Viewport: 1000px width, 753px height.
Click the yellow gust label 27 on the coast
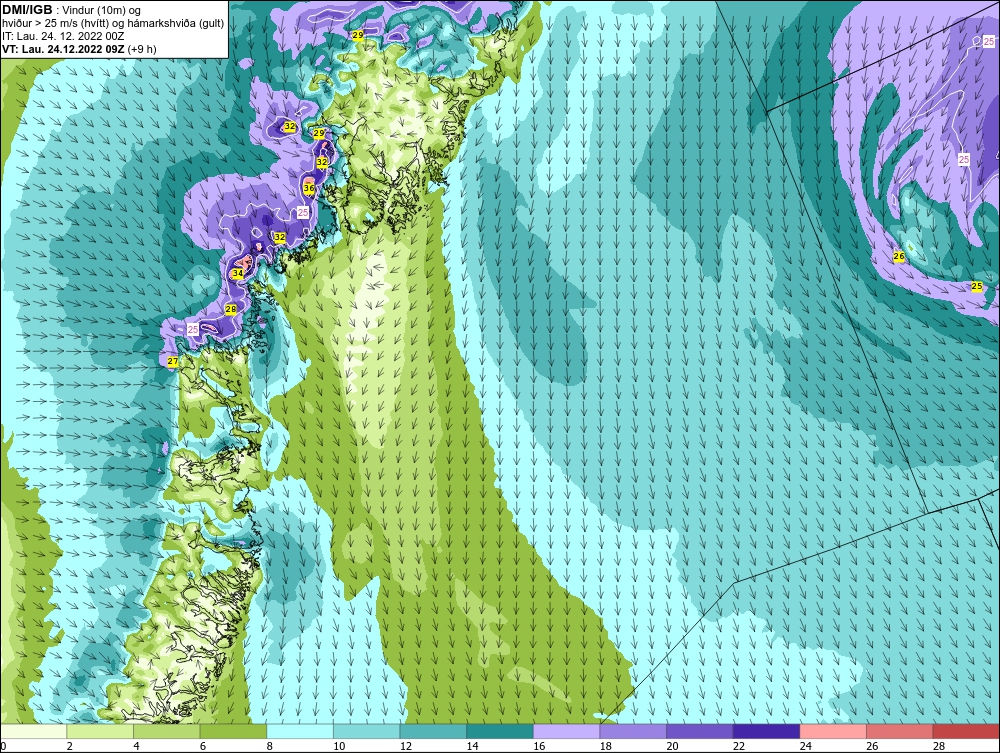pyautogui.click(x=173, y=362)
